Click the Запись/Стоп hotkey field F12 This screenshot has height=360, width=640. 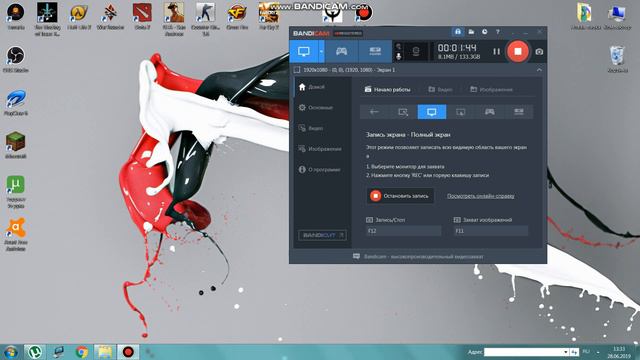click(x=403, y=231)
